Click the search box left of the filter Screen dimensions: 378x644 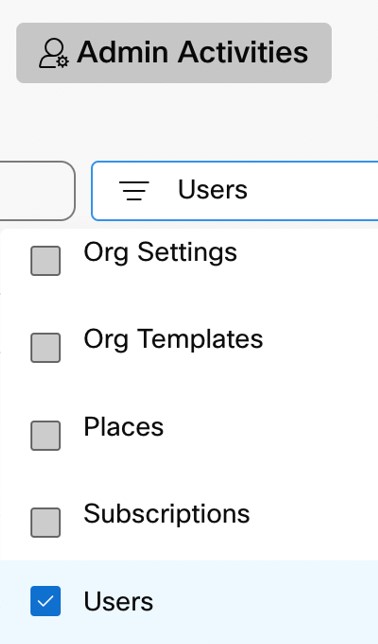[x=37, y=191]
